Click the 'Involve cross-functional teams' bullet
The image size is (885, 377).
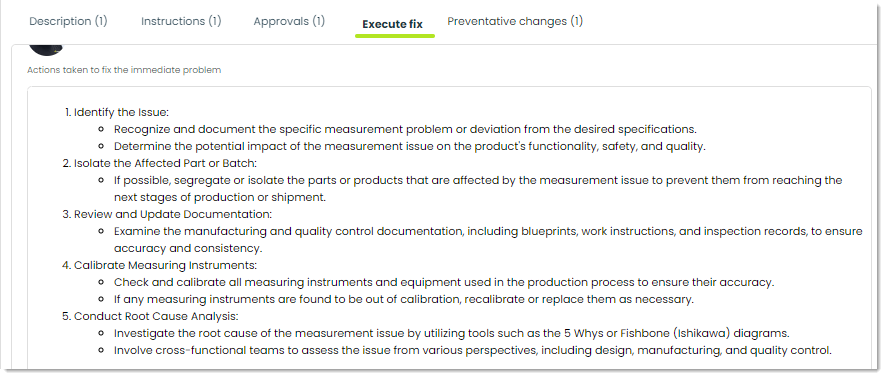pyautogui.click(x=473, y=350)
